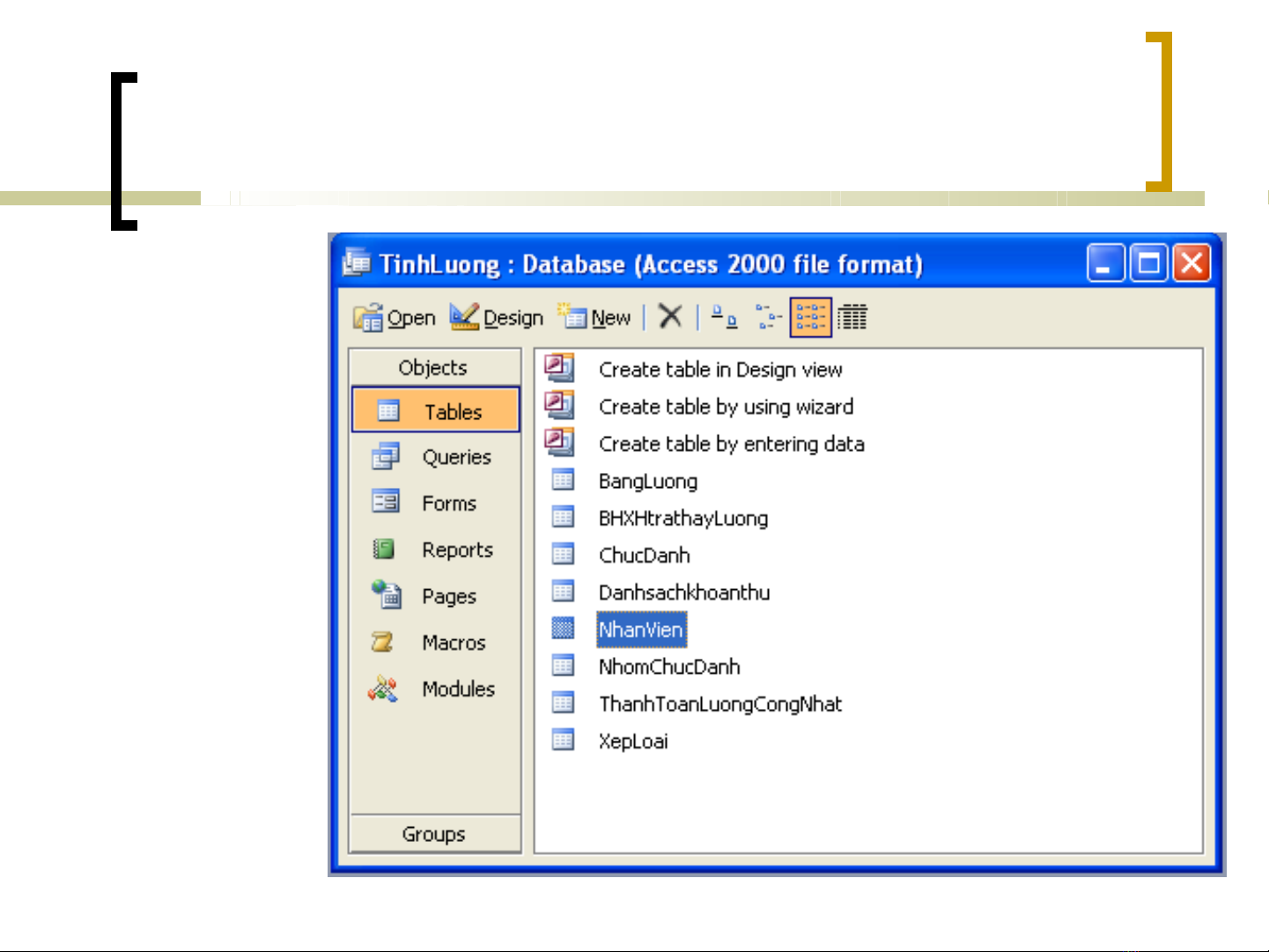Viewport: 1269px width, 952px height.
Task: Select the BangLuong table
Action: coord(647,482)
